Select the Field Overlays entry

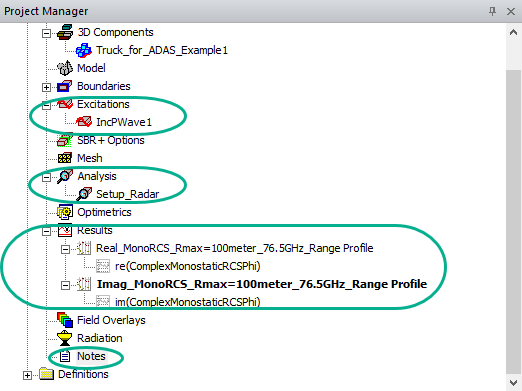tap(111, 320)
